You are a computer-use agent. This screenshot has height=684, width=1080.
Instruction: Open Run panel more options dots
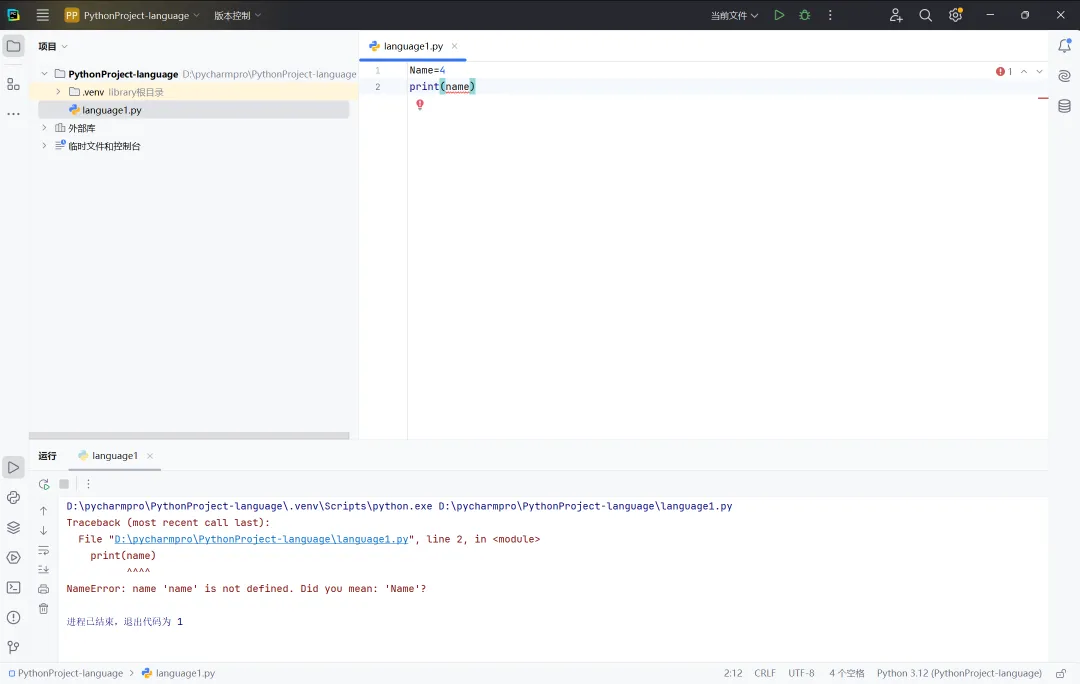click(88, 484)
